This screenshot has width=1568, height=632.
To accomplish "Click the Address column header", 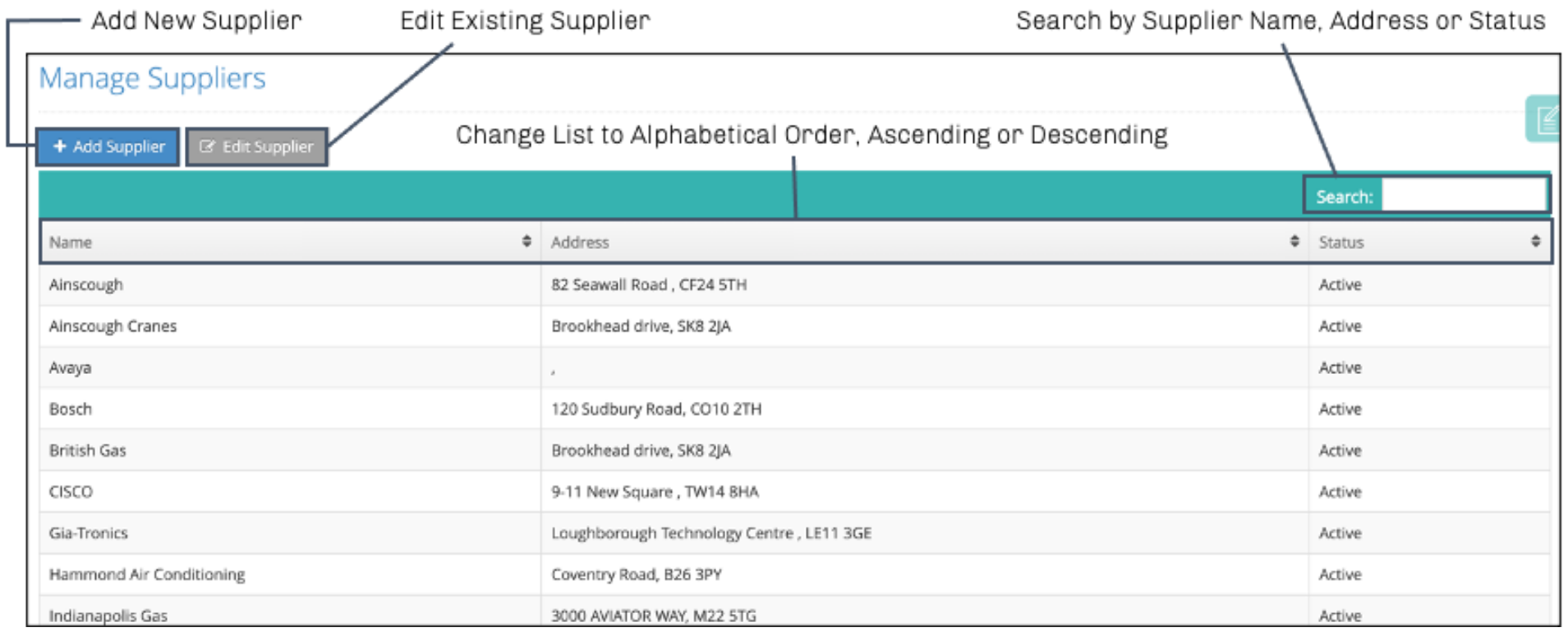I will [925, 242].
